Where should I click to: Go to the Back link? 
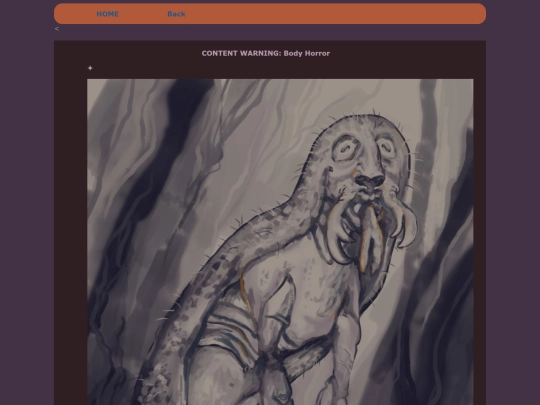click(x=176, y=14)
